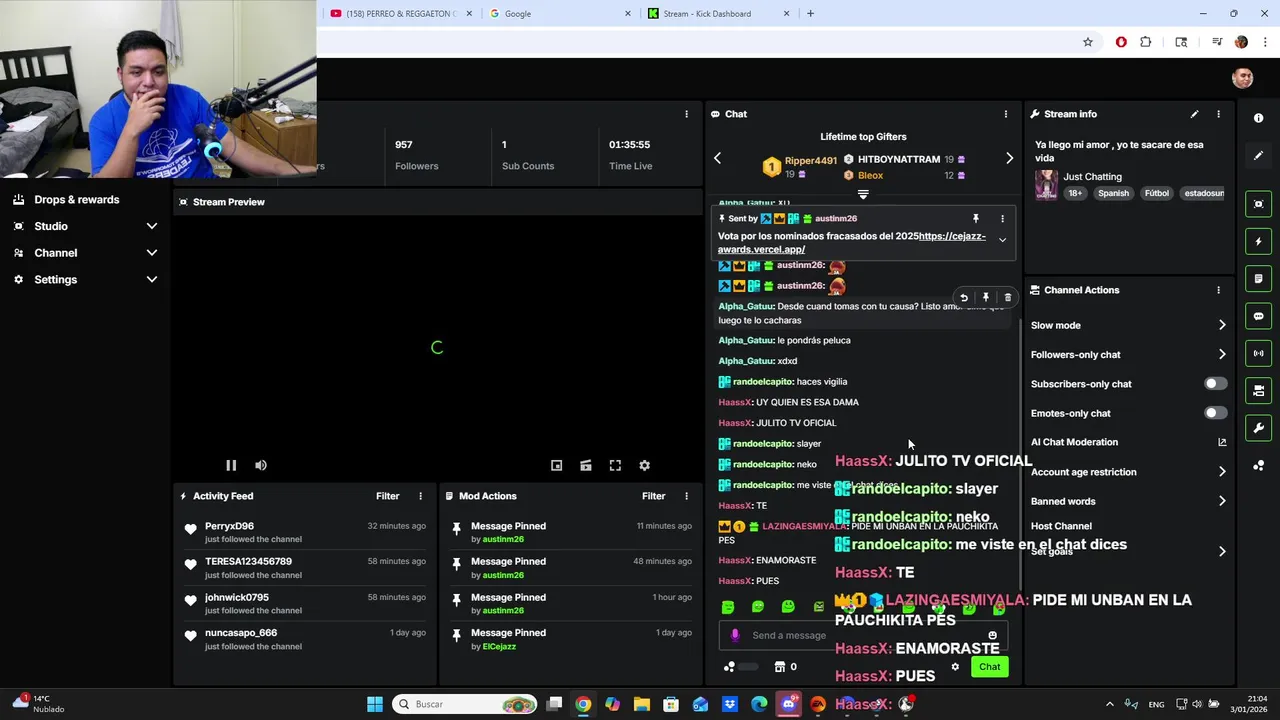Open cejazz-awards.vercel.app link in pinned message
The image size is (1280, 720).
[852, 243]
